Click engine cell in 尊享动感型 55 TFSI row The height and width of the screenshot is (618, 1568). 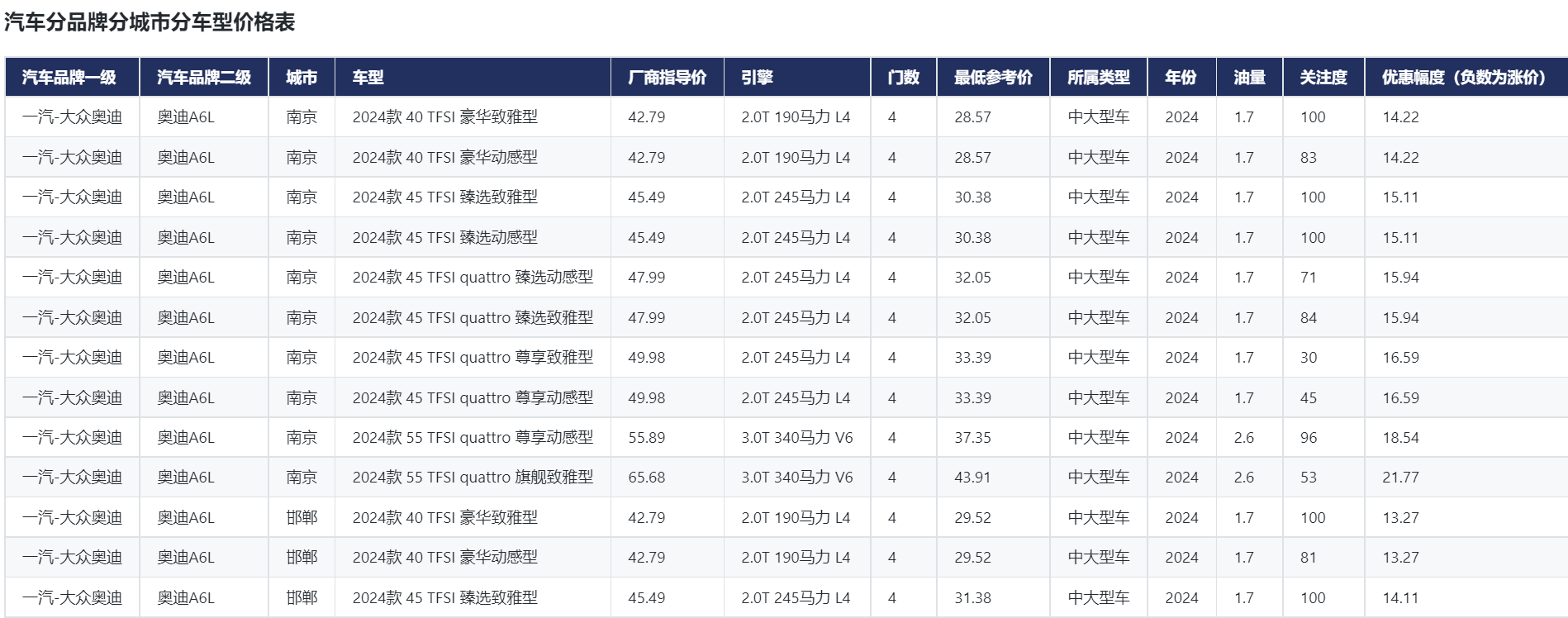(796, 438)
